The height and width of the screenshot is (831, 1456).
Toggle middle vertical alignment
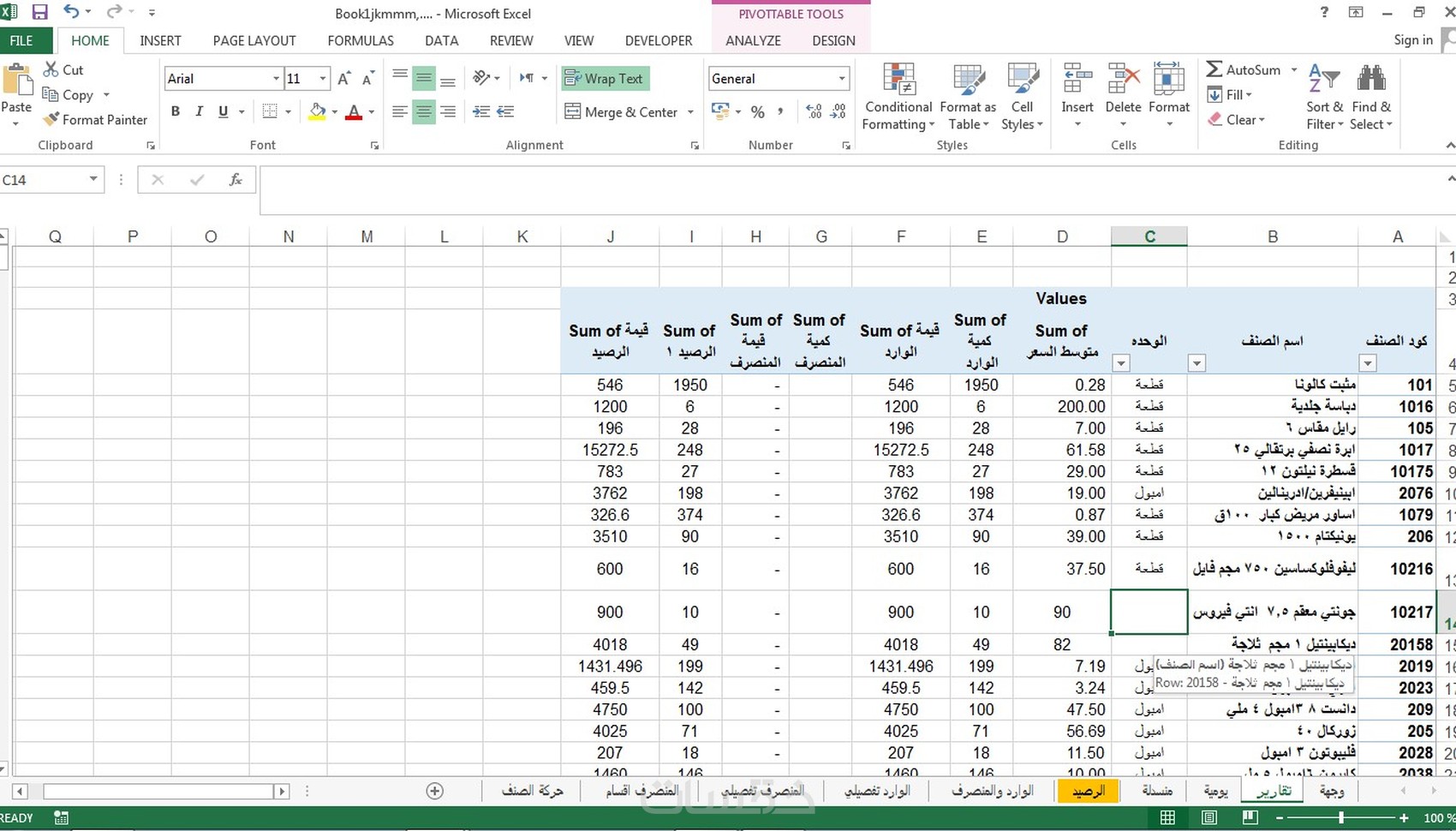423,79
